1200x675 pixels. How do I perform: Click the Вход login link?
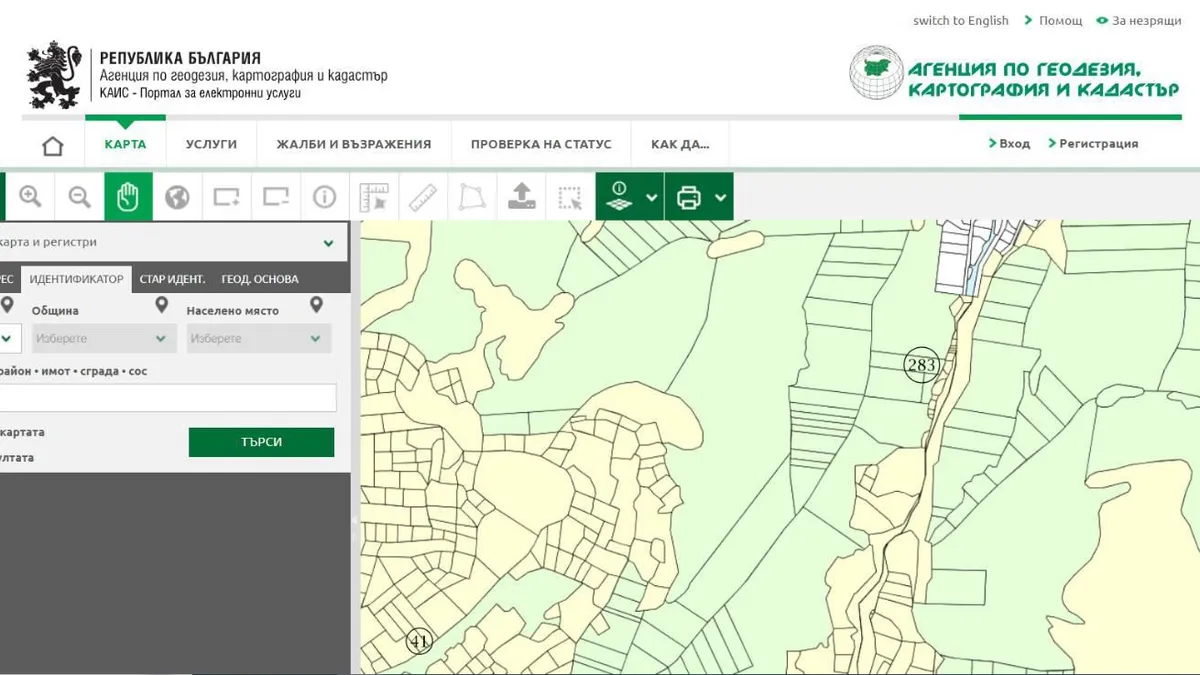(1014, 143)
